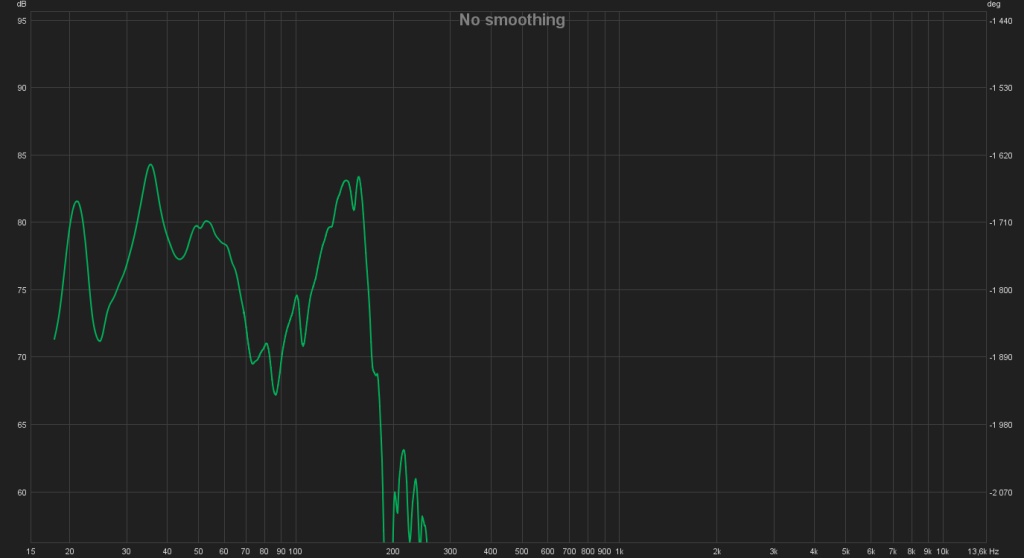The image size is (1024, 558).
Task: Click the 95 dB tick on left axis
Action: pyautogui.click(x=21, y=21)
